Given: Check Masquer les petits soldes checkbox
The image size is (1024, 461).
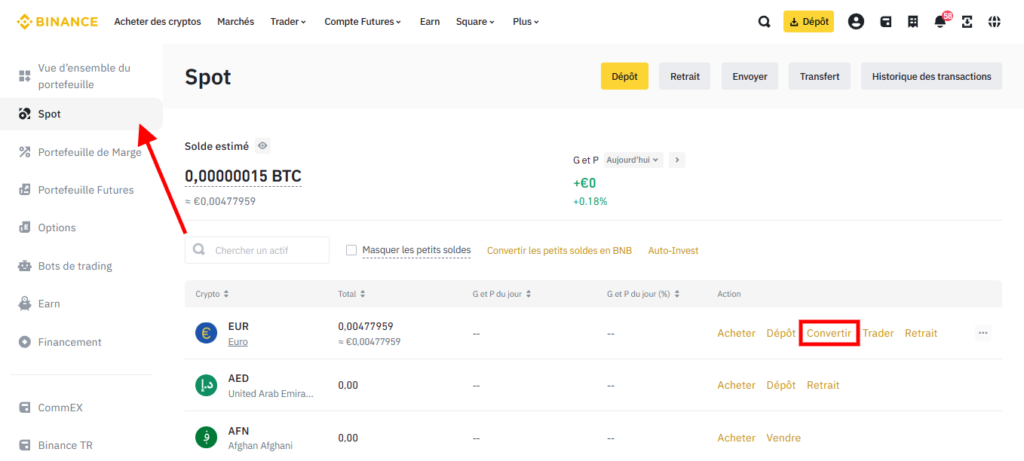Looking at the screenshot, I should tap(351, 250).
